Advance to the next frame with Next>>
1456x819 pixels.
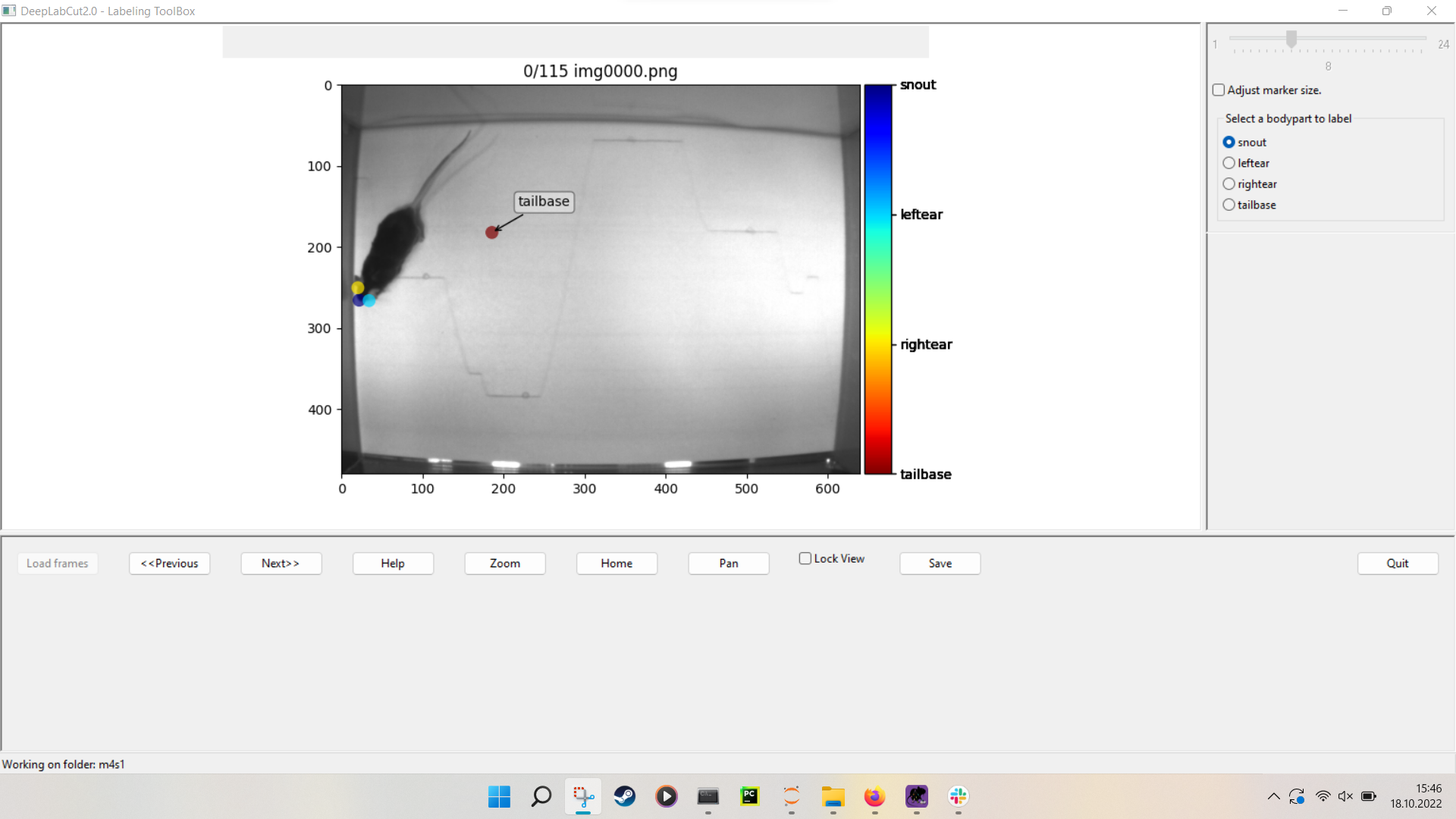click(x=281, y=563)
